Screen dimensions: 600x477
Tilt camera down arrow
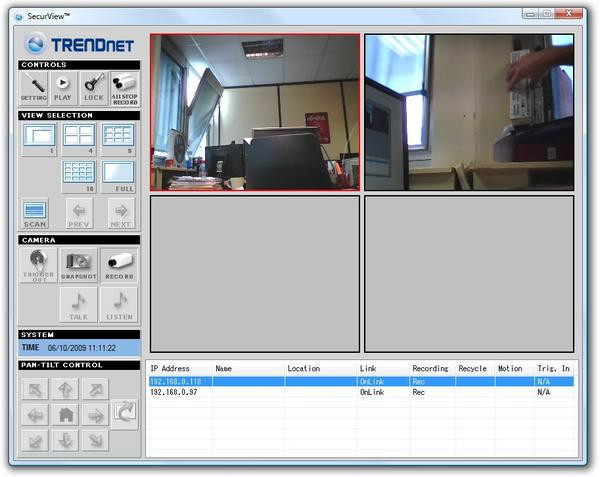tap(65, 440)
